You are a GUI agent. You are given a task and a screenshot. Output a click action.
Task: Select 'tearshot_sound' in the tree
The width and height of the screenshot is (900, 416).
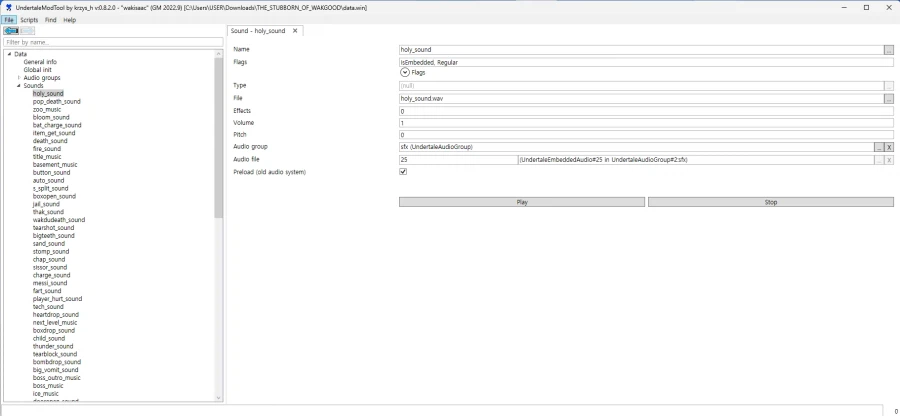pos(53,228)
